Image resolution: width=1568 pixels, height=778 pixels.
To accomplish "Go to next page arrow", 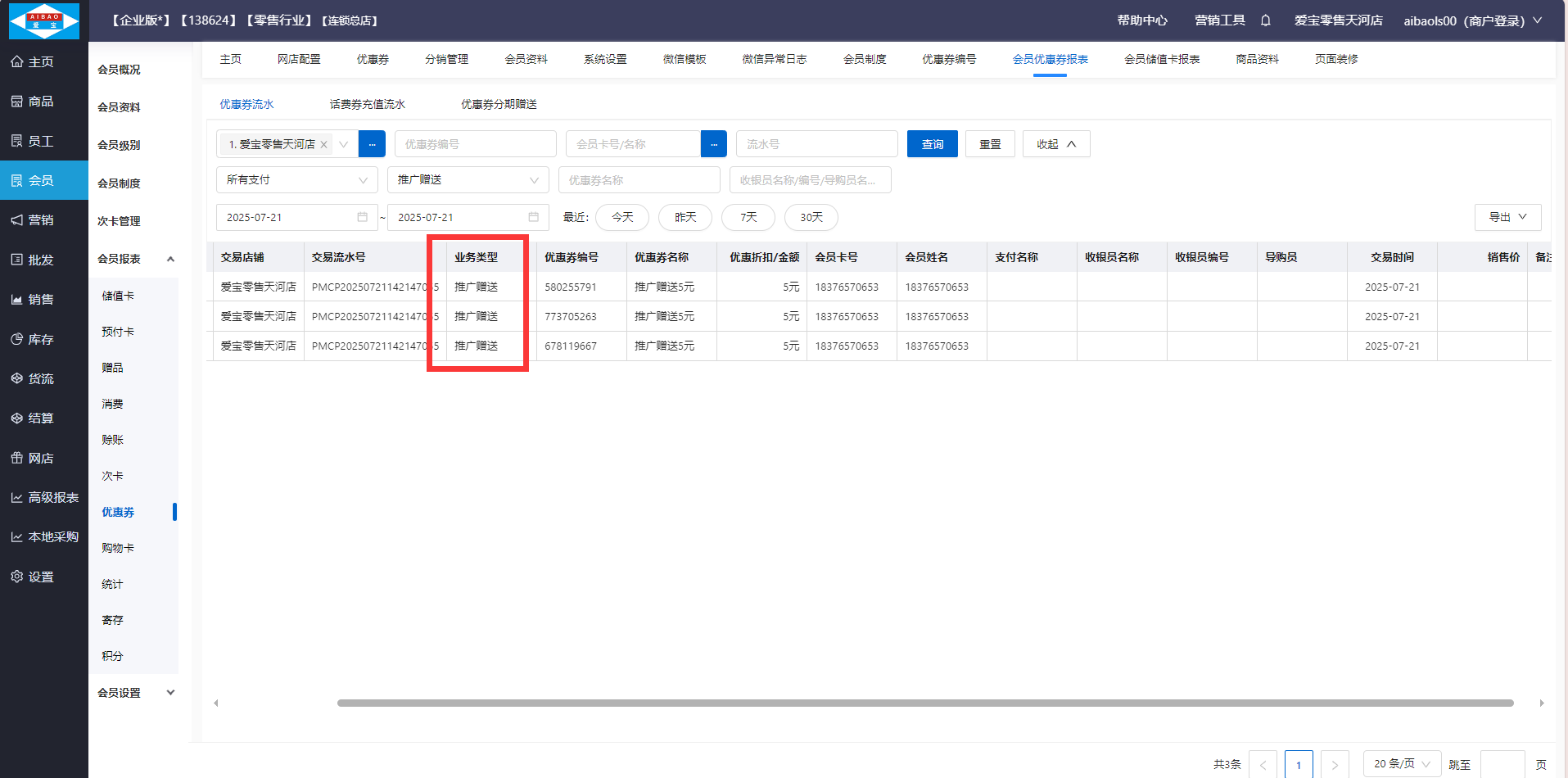I will click(1335, 764).
